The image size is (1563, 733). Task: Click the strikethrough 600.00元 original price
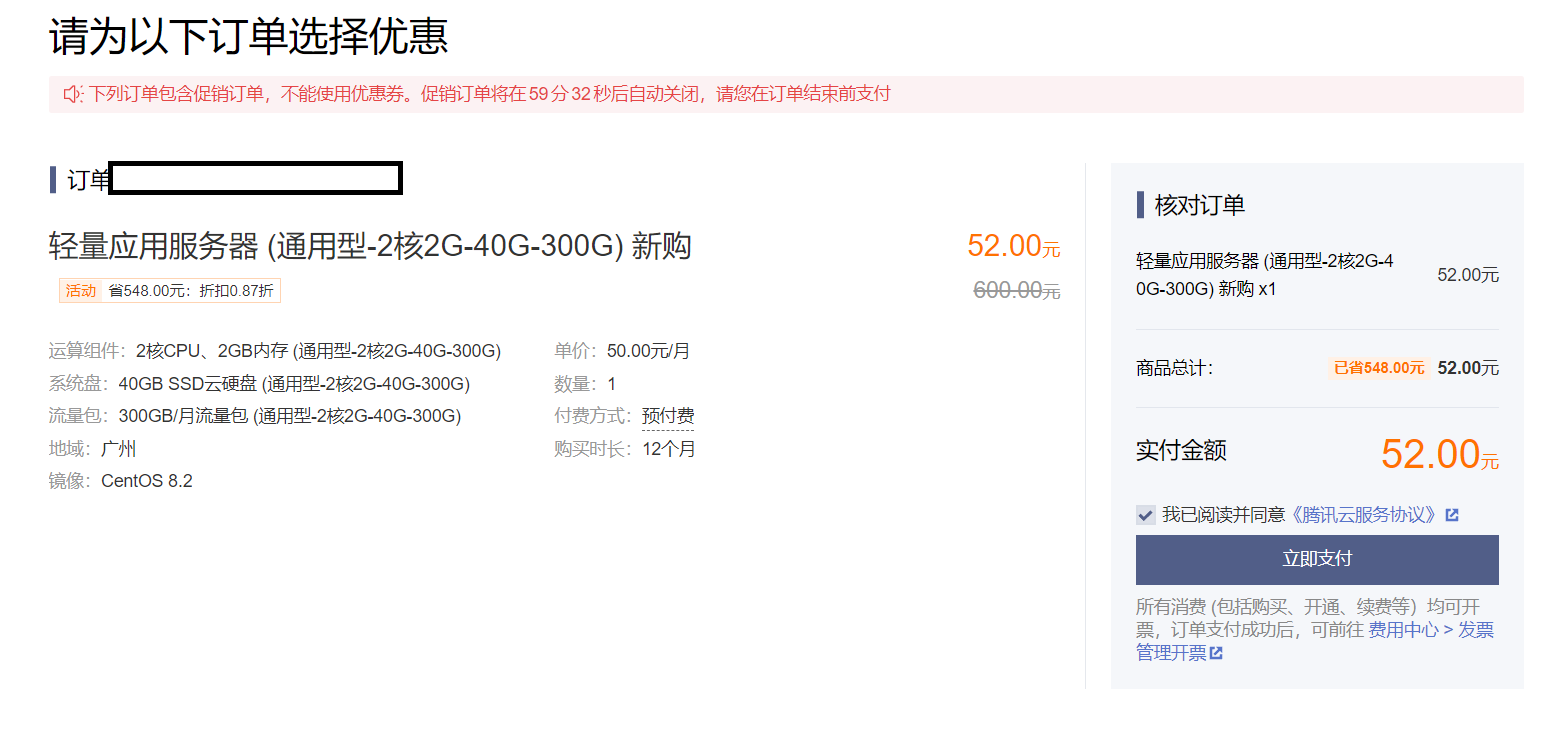(x=1016, y=291)
